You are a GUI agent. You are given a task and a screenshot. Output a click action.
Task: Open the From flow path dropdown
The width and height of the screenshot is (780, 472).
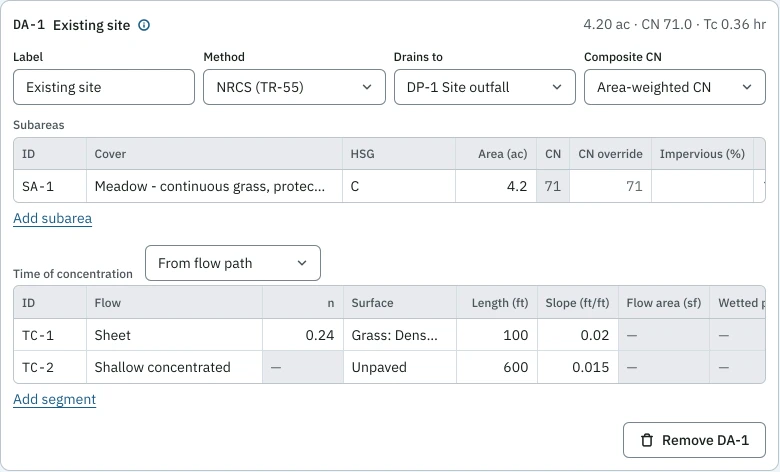pos(233,263)
